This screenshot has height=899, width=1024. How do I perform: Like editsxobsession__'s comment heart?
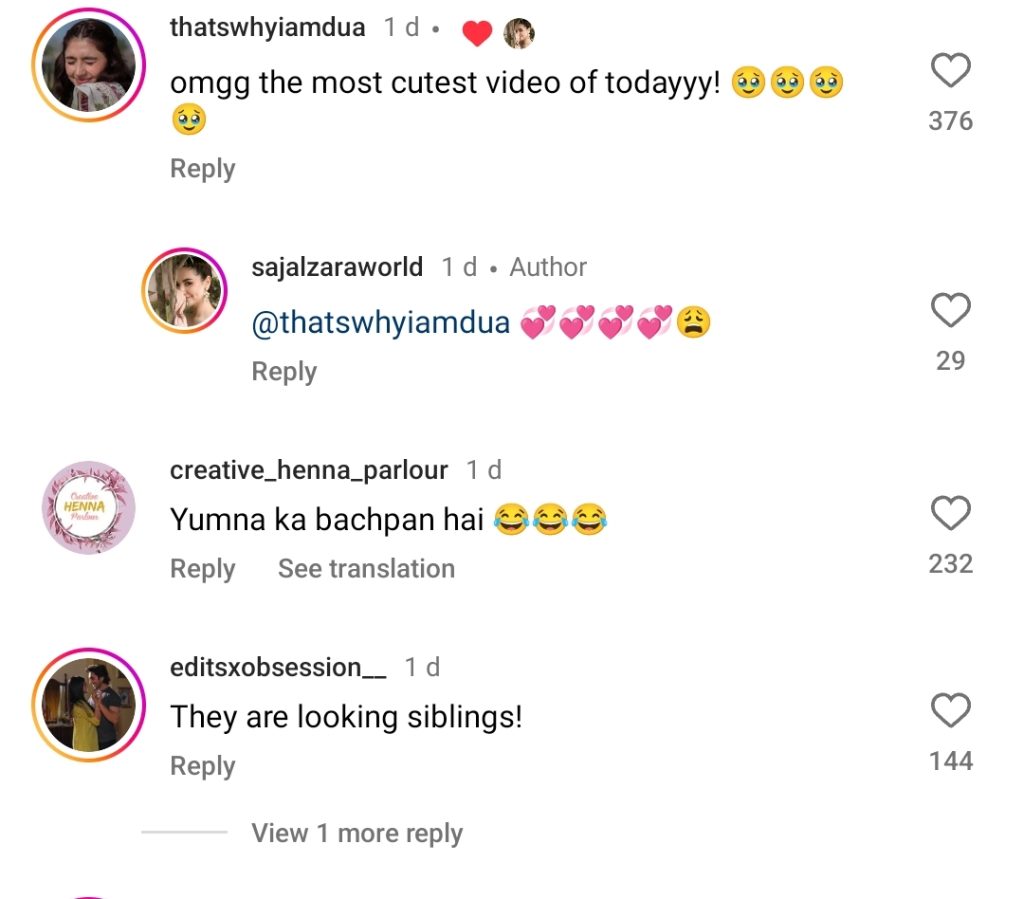pyautogui.click(x=950, y=712)
